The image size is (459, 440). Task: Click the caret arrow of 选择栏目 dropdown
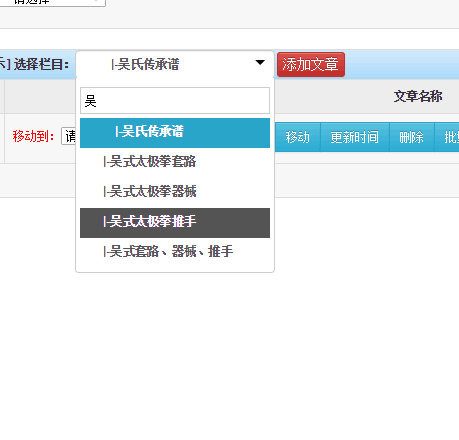(x=260, y=62)
